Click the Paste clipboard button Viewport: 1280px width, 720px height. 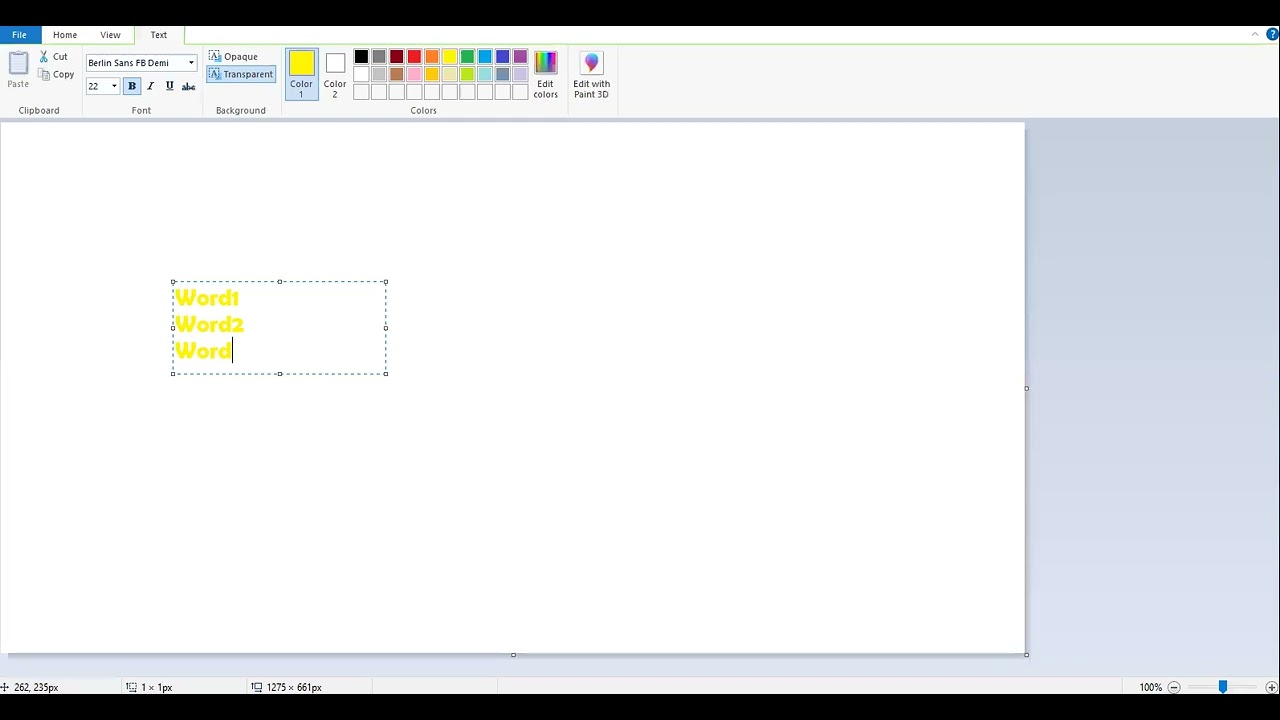pyautogui.click(x=18, y=70)
